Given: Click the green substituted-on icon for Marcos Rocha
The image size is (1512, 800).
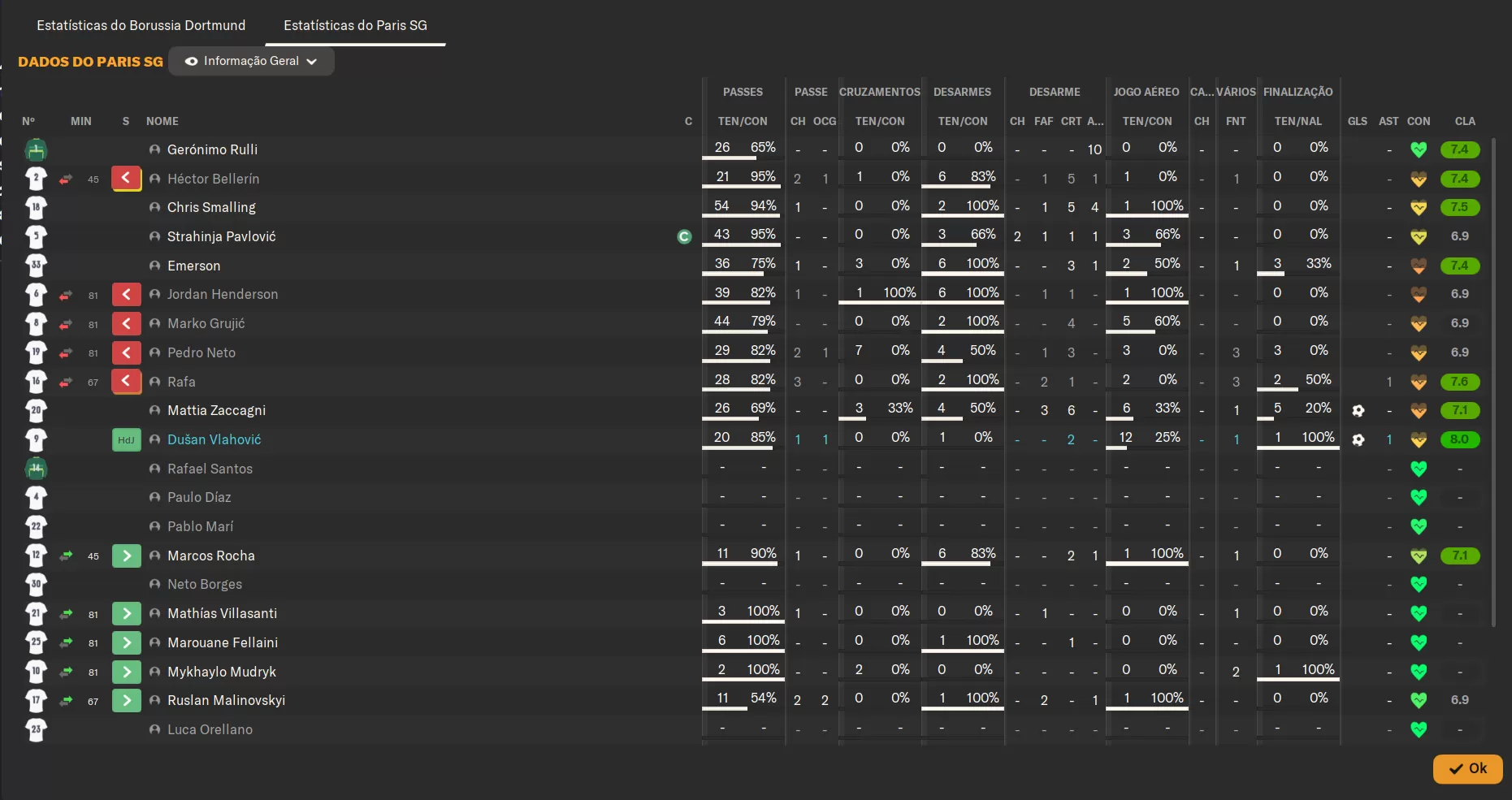Looking at the screenshot, I should (x=126, y=556).
